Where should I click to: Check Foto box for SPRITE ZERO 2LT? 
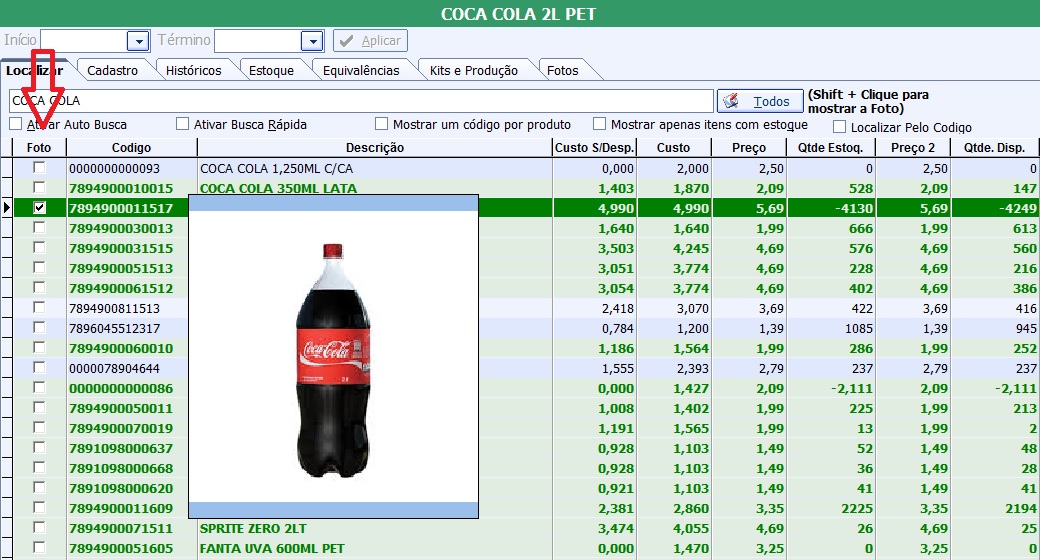click(x=40, y=527)
